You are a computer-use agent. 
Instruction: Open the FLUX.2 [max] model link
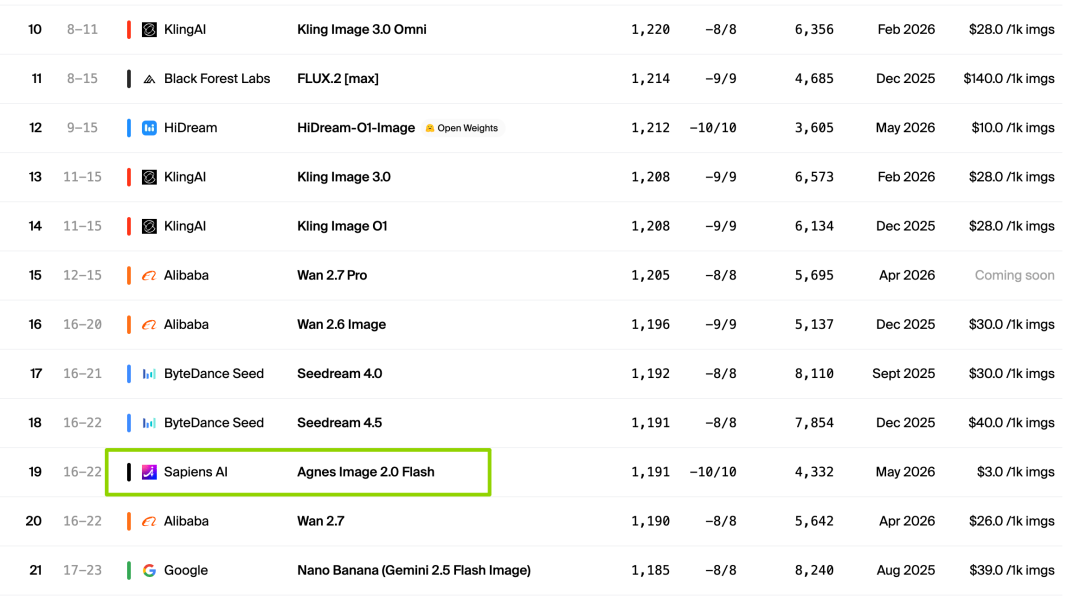pos(338,79)
